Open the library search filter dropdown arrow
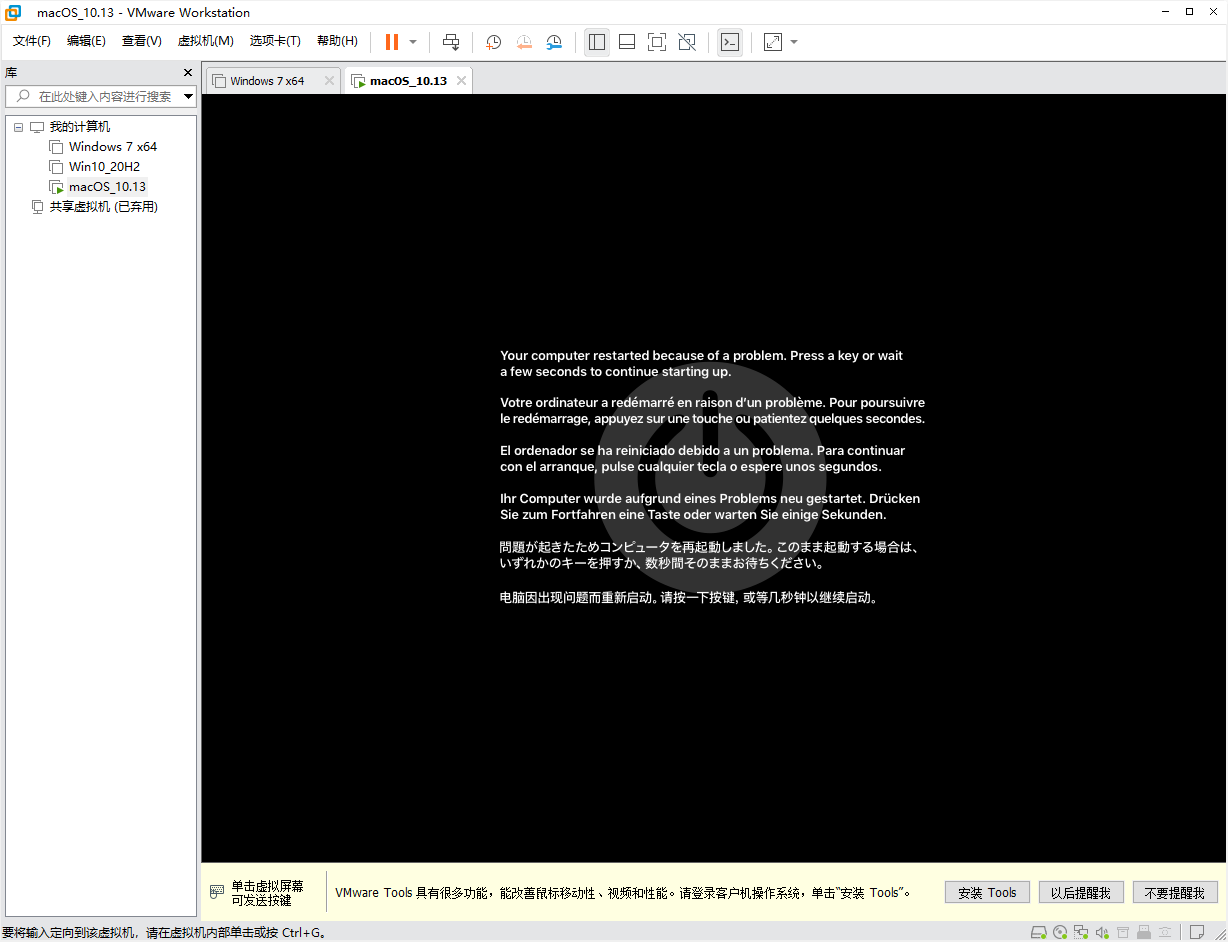This screenshot has height=942, width=1228. point(188,97)
